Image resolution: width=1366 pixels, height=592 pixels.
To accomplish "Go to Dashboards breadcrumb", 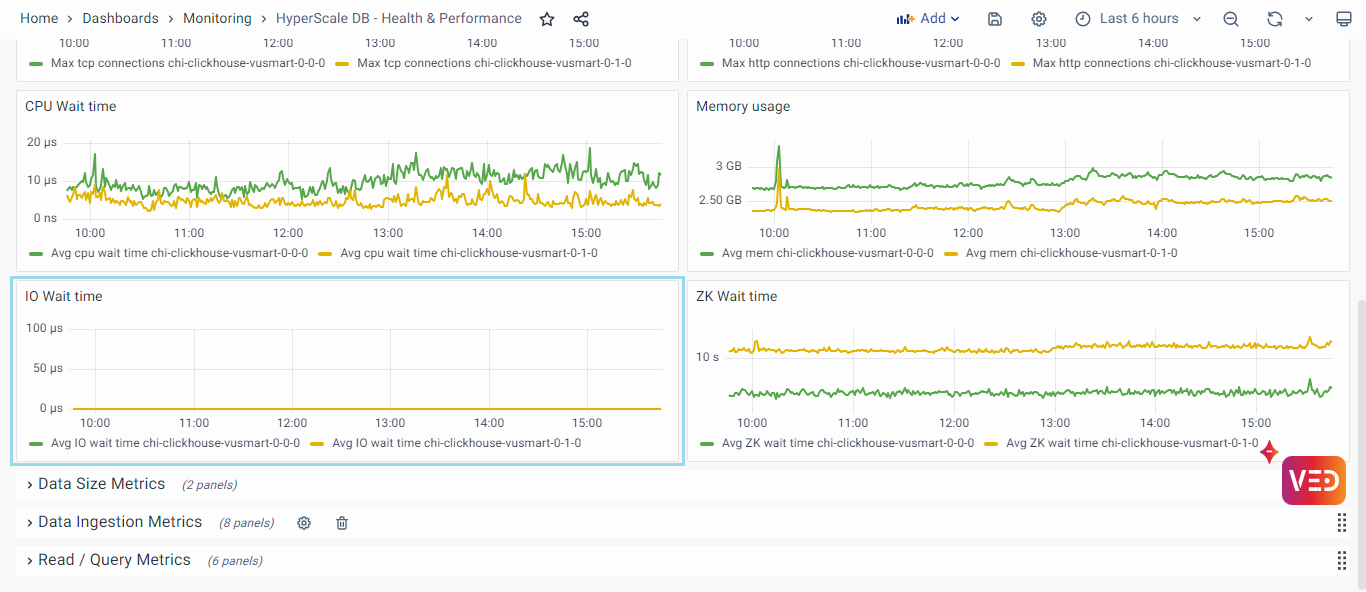I will (120, 19).
